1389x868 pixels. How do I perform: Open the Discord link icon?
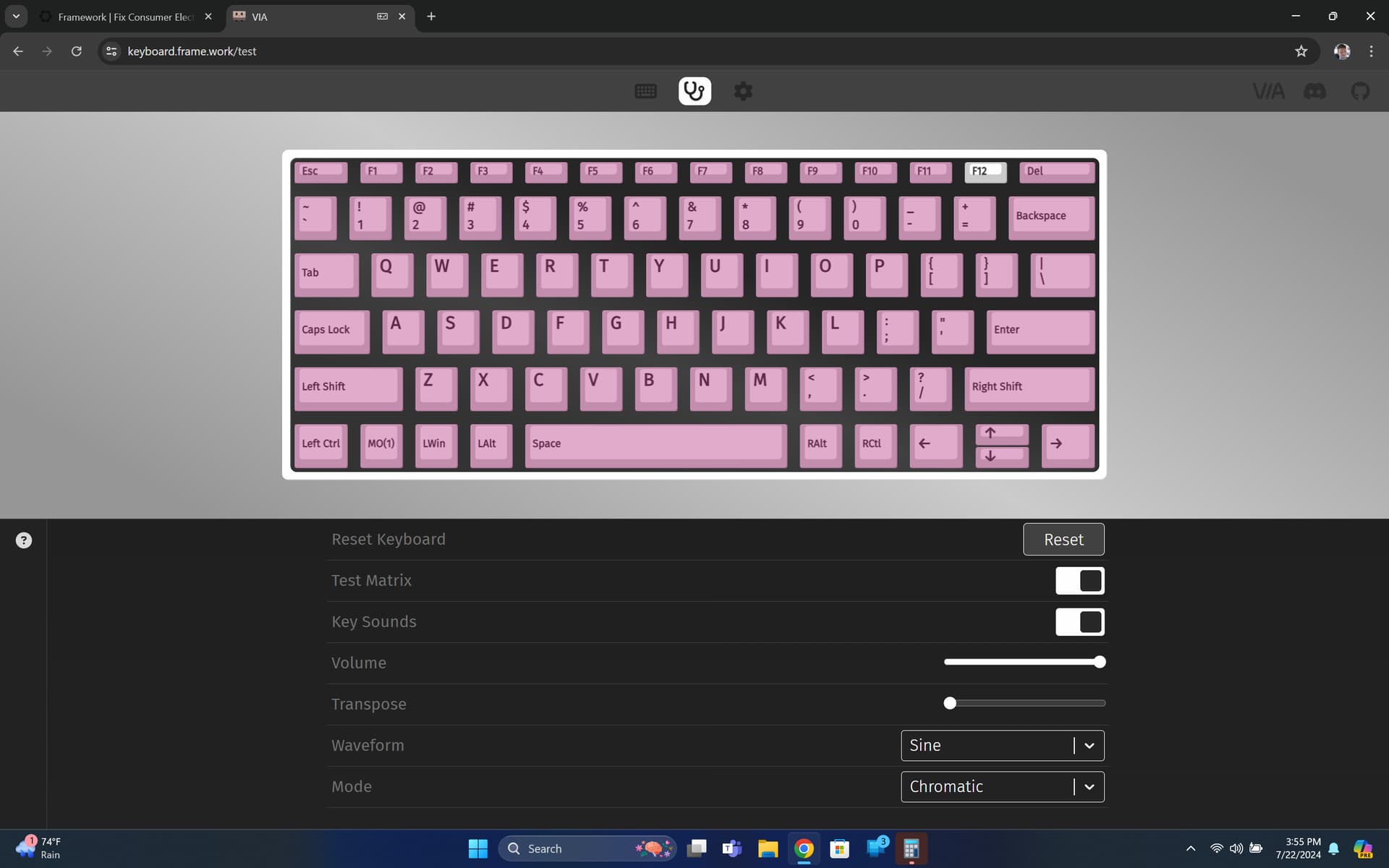point(1314,91)
